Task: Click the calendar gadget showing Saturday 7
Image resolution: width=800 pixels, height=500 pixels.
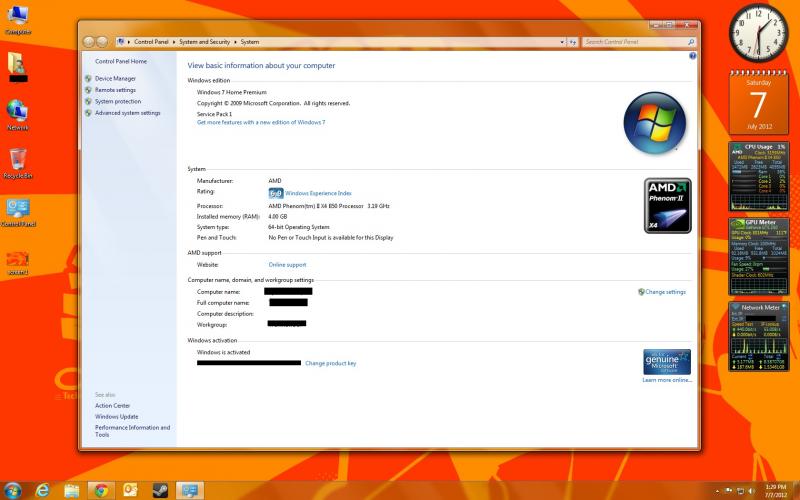Action: tap(759, 103)
